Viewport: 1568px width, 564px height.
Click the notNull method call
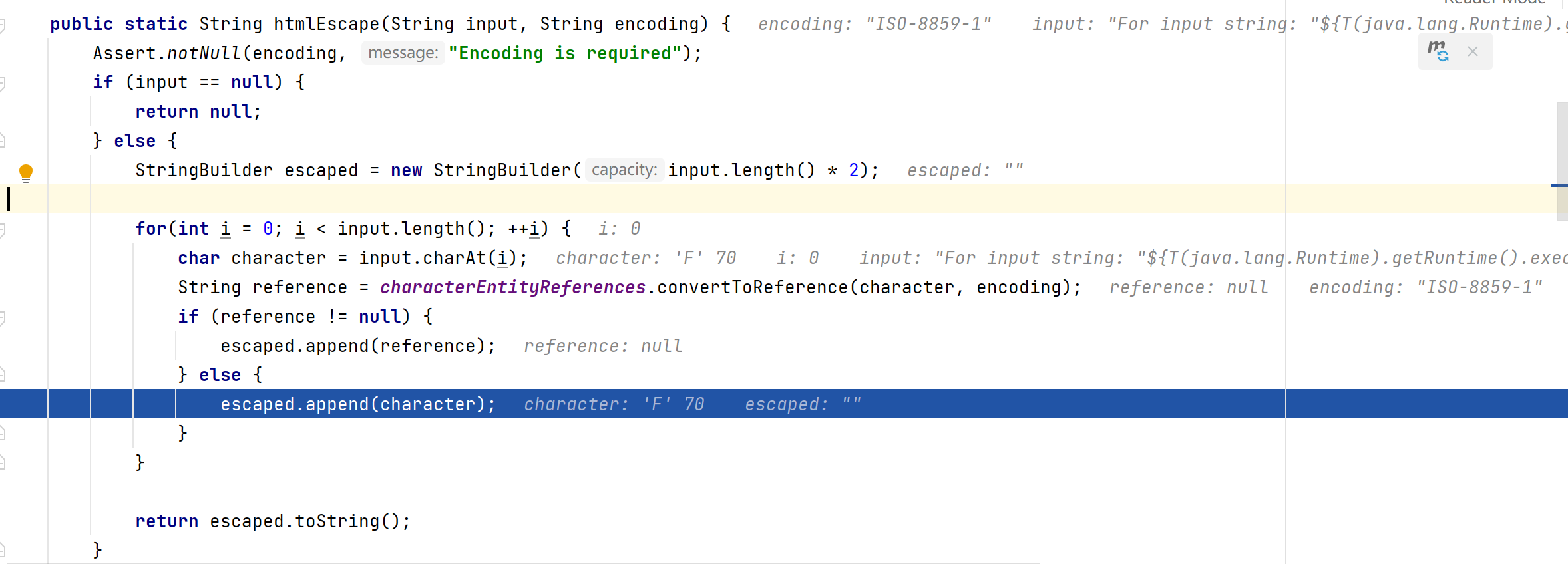(x=204, y=53)
